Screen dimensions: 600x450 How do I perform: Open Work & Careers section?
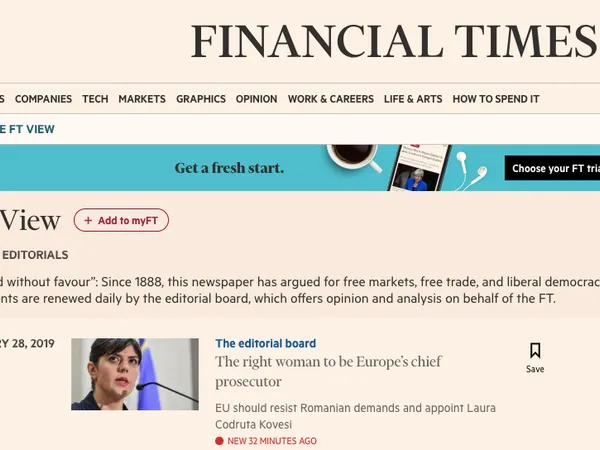[x=331, y=99]
